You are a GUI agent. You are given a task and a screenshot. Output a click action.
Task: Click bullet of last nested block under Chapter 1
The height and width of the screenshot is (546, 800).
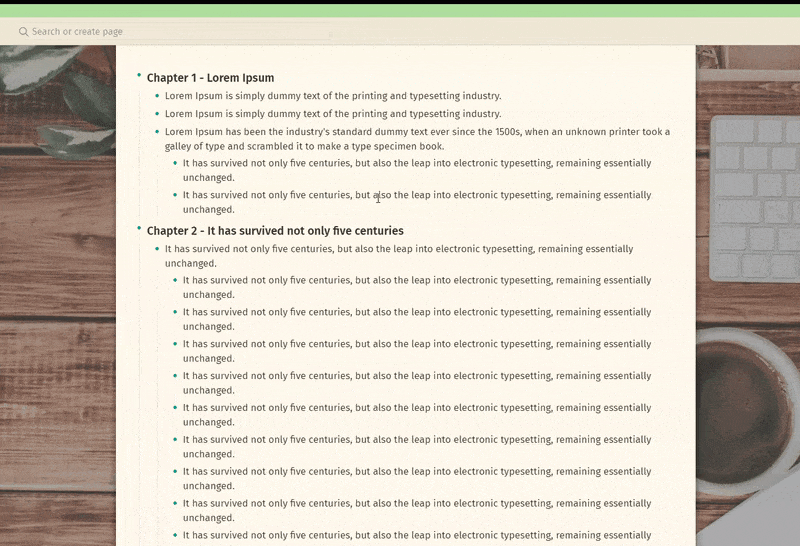[x=176, y=195]
